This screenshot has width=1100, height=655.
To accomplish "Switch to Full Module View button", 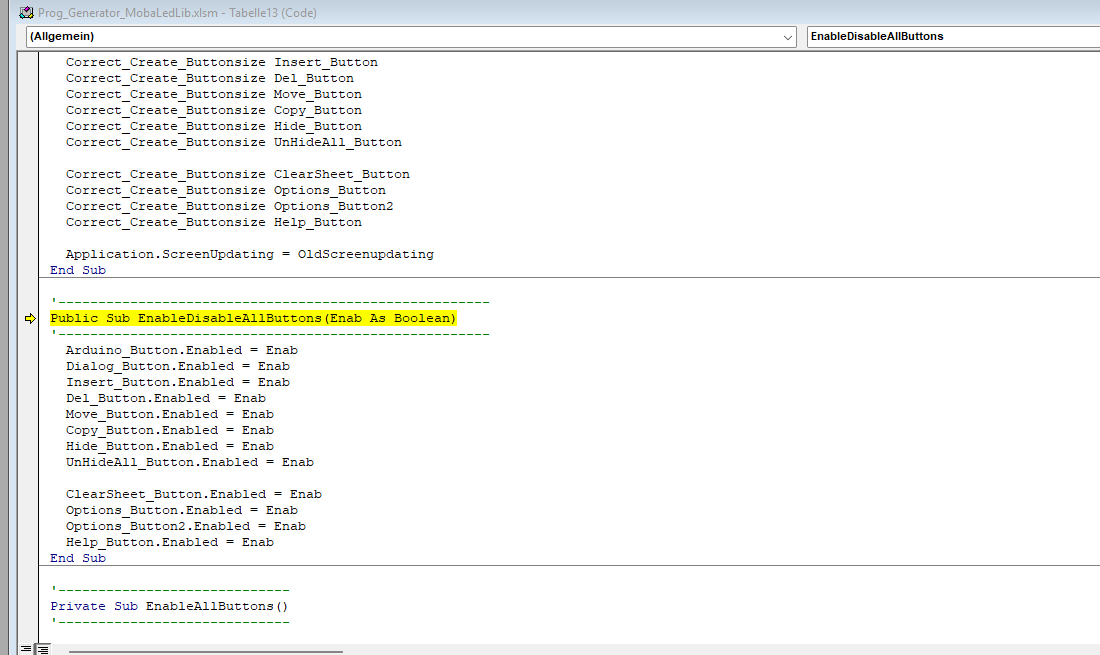I will 42,649.
